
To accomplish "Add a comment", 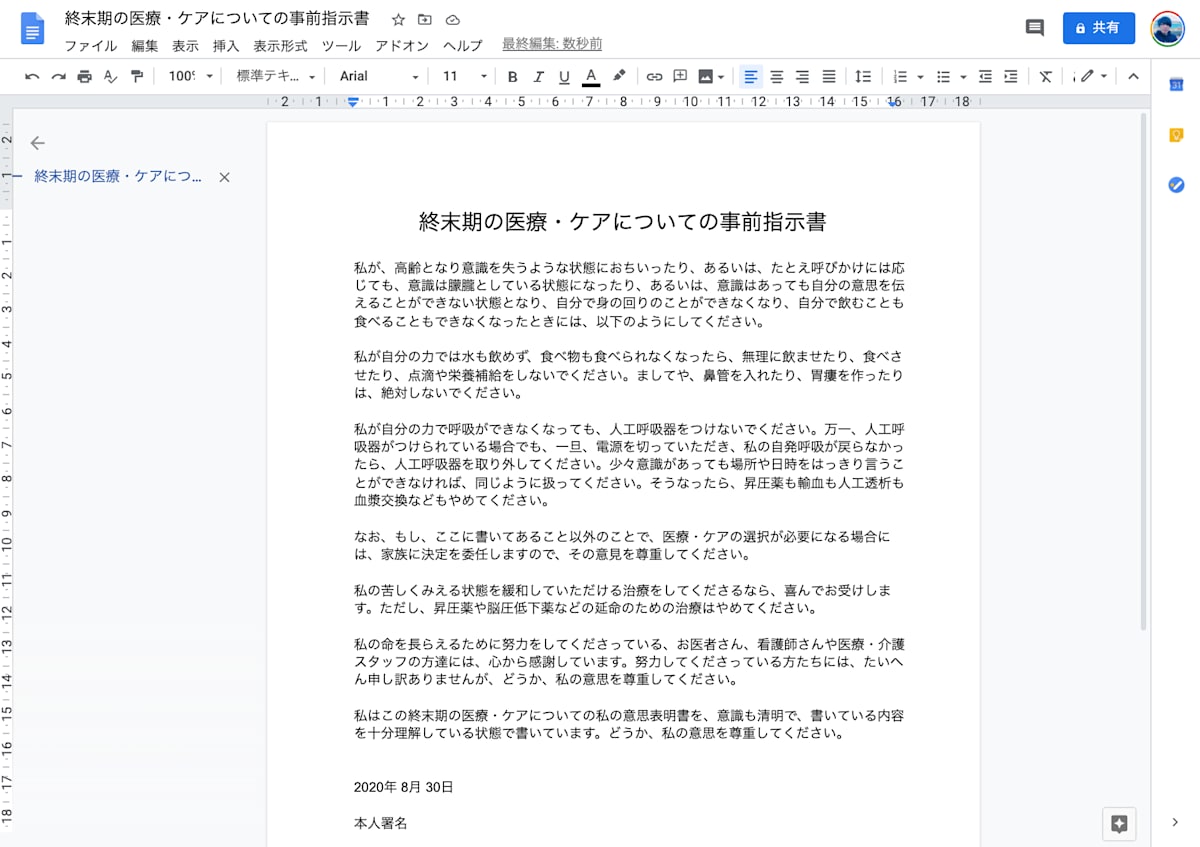I will (x=679, y=76).
